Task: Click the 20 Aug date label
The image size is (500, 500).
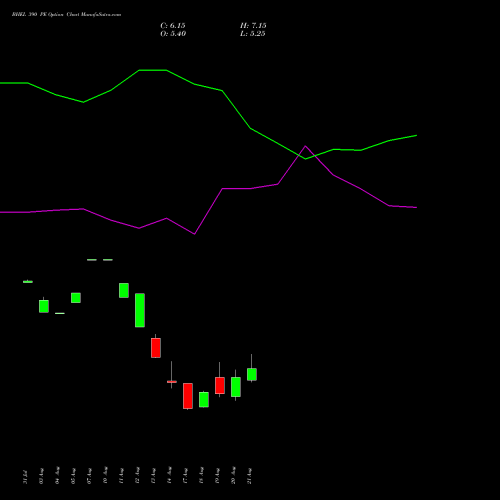Action: tap(233, 475)
